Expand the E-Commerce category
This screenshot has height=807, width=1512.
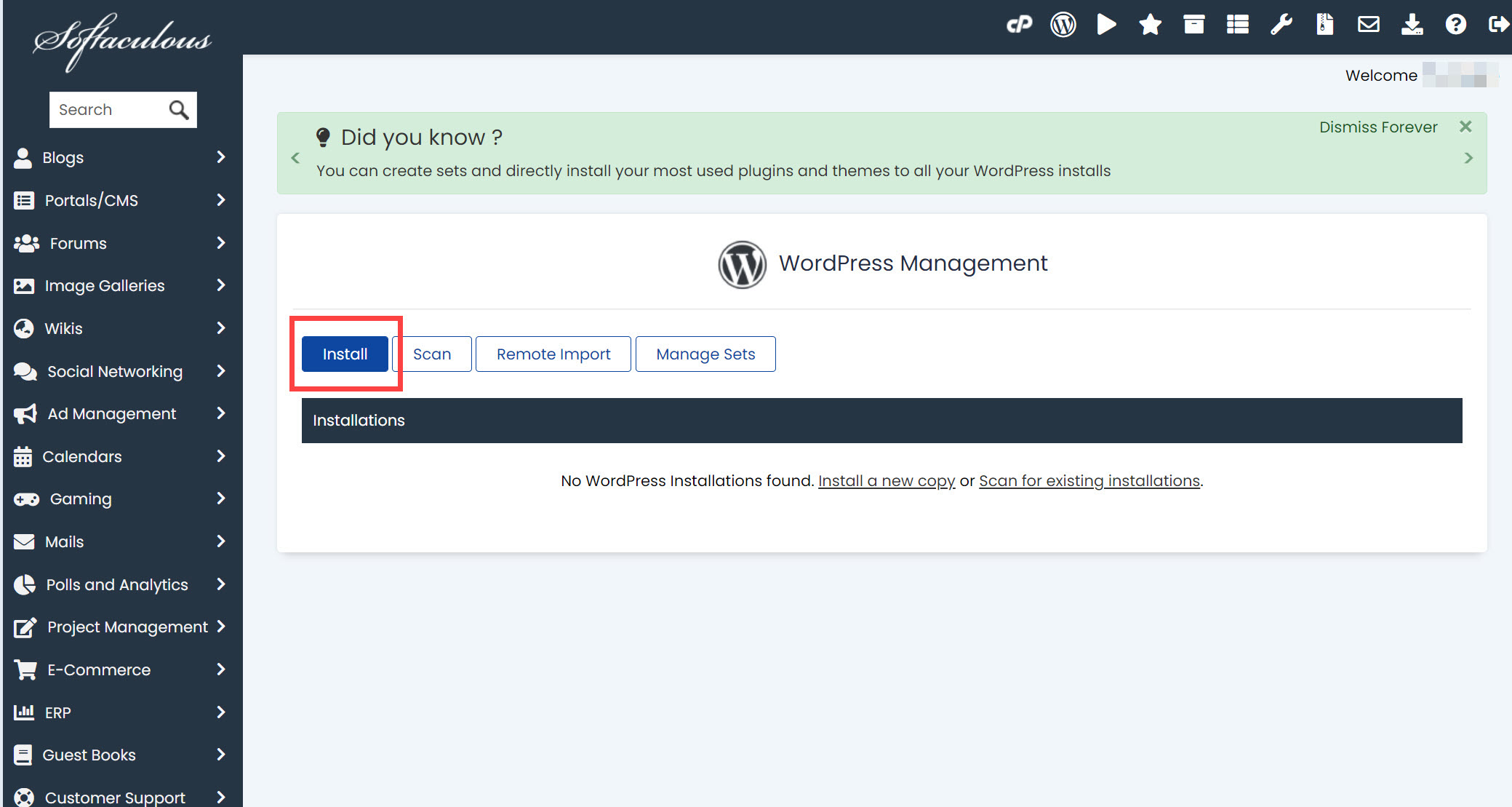[98, 669]
